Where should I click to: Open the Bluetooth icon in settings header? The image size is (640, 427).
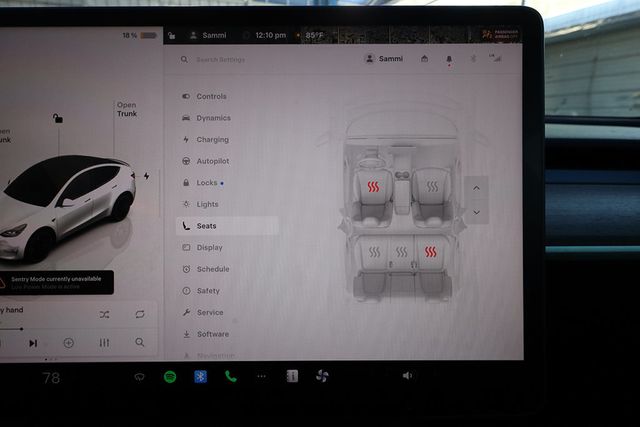pyautogui.click(x=473, y=59)
